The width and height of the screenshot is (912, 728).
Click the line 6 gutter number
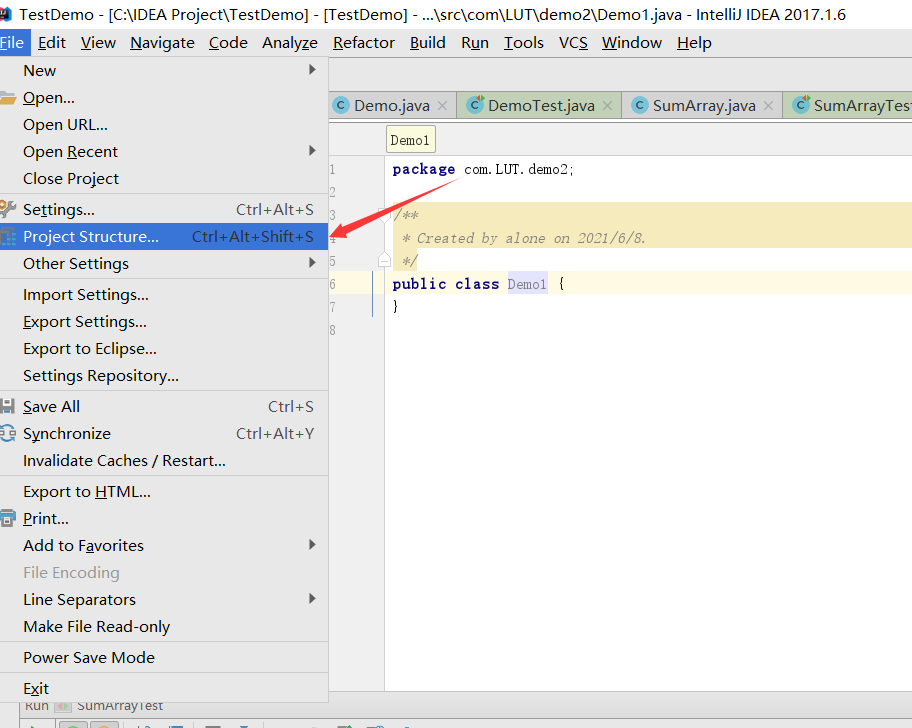coord(332,284)
